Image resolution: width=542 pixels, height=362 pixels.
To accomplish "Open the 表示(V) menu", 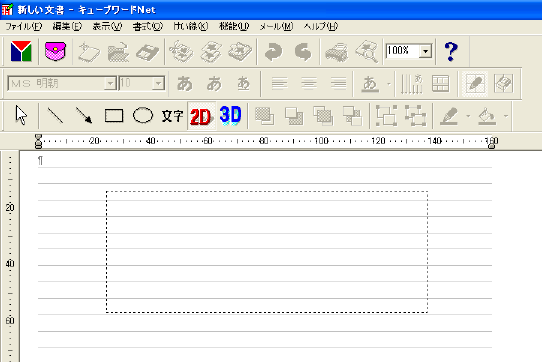I will pyautogui.click(x=107, y=26).
